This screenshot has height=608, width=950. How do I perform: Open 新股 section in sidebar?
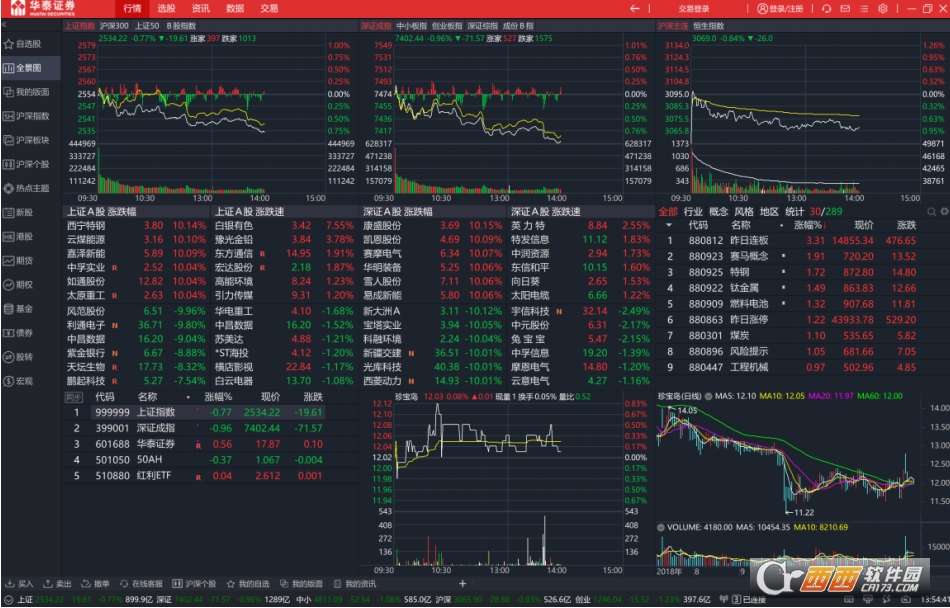point(19,213)
